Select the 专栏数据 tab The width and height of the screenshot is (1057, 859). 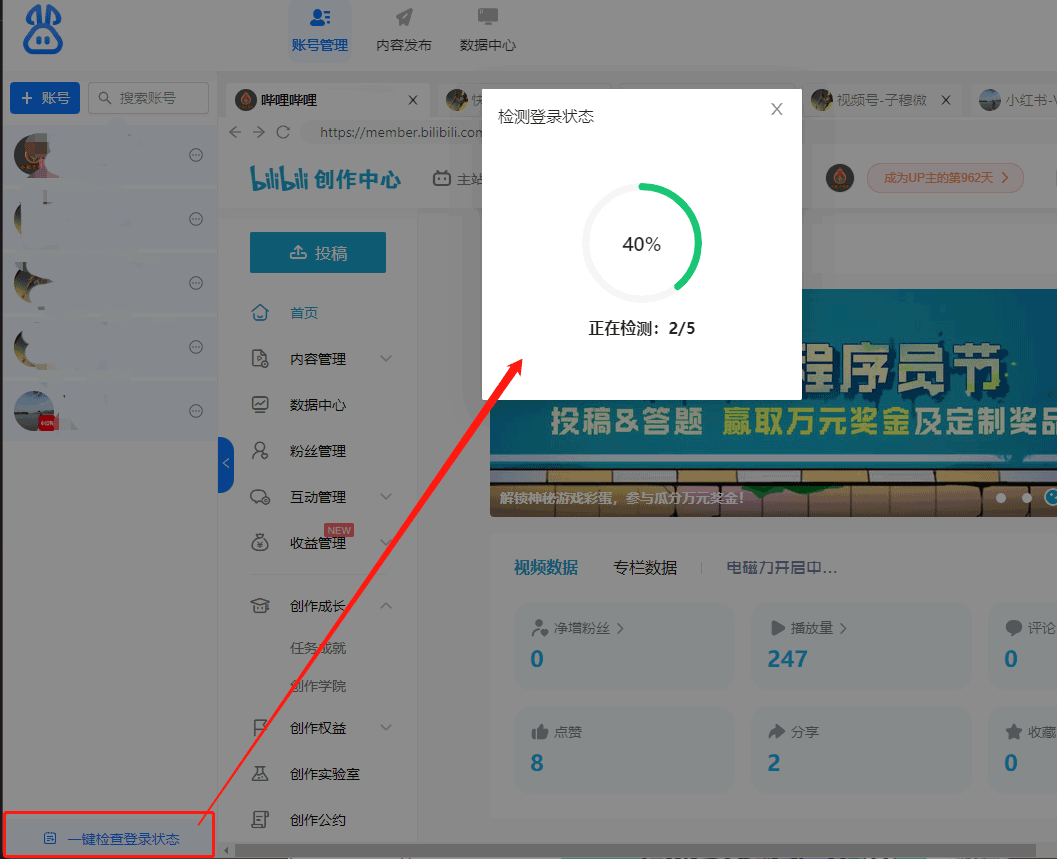coord(645,568)
